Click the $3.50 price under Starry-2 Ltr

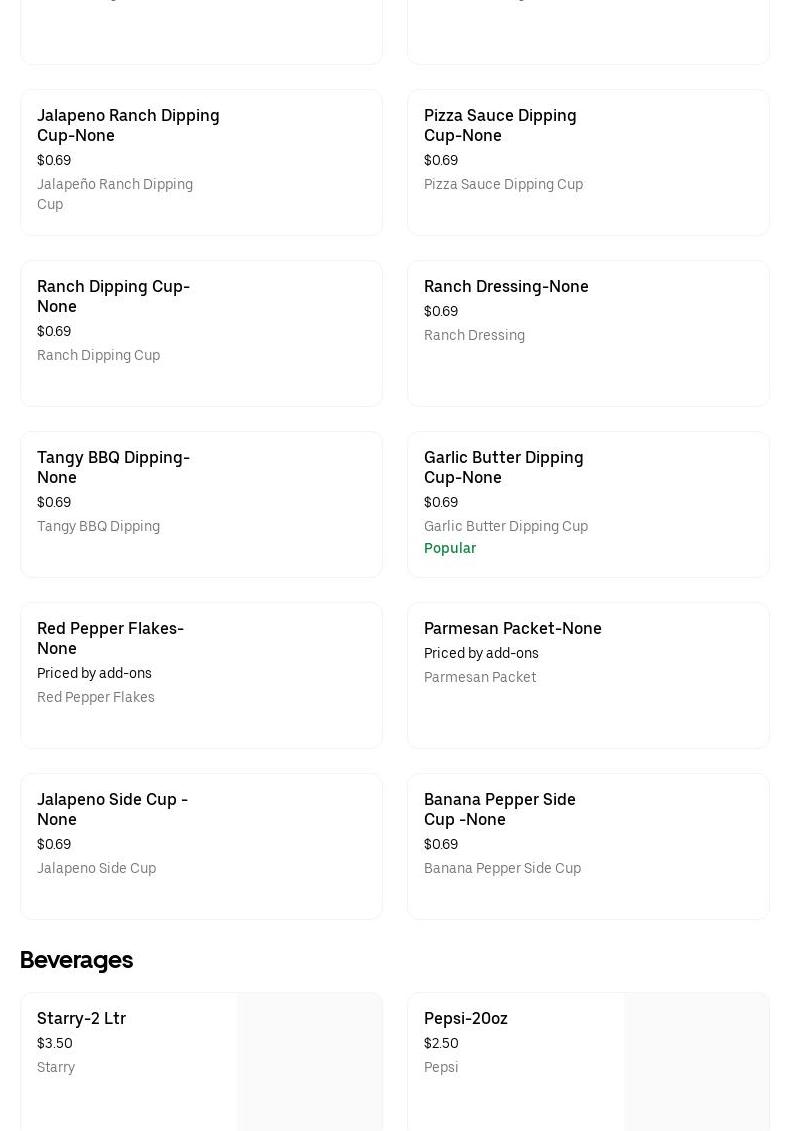pos(55,1043)
